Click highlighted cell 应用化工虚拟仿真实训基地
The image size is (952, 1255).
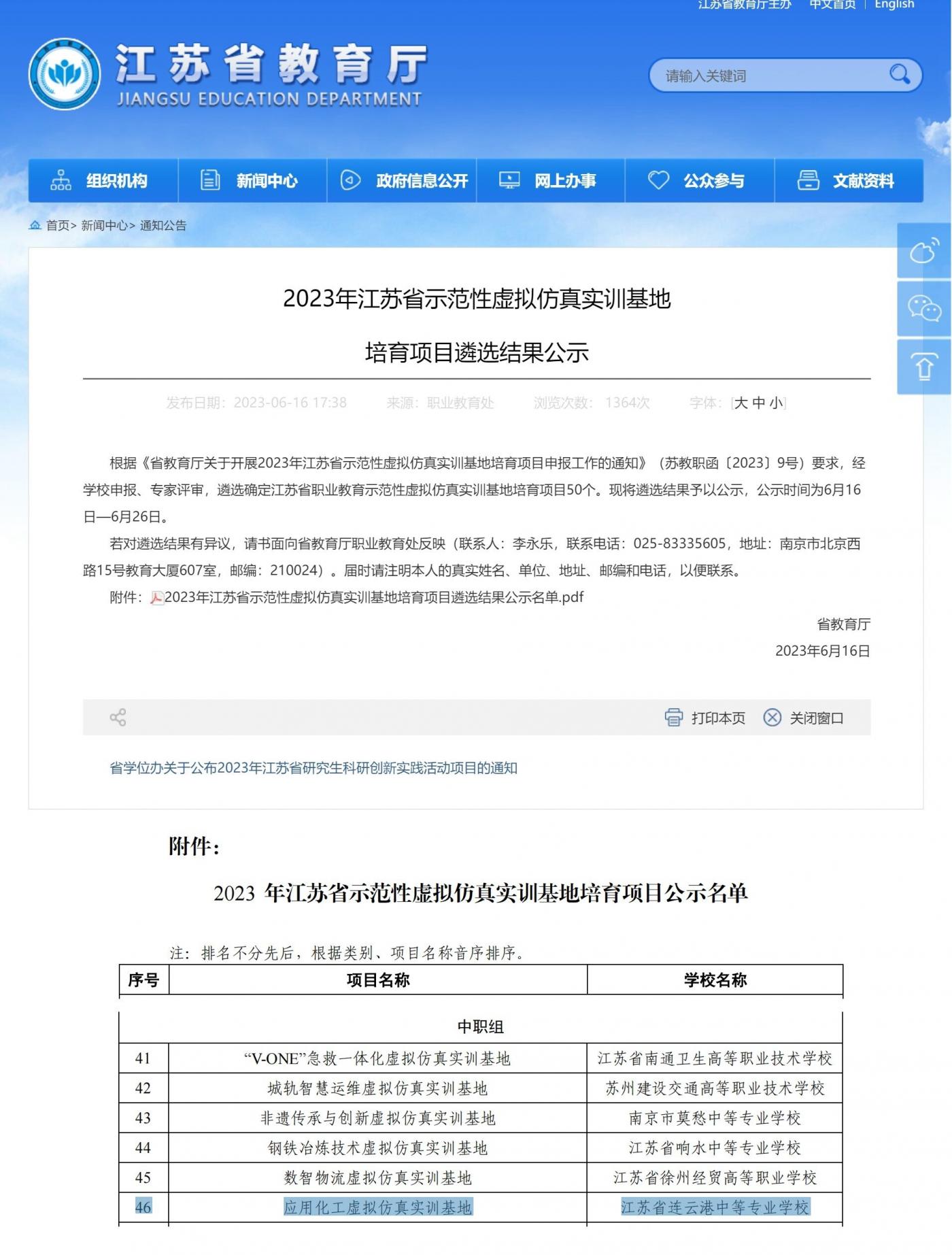click(x=377, y=1207)
